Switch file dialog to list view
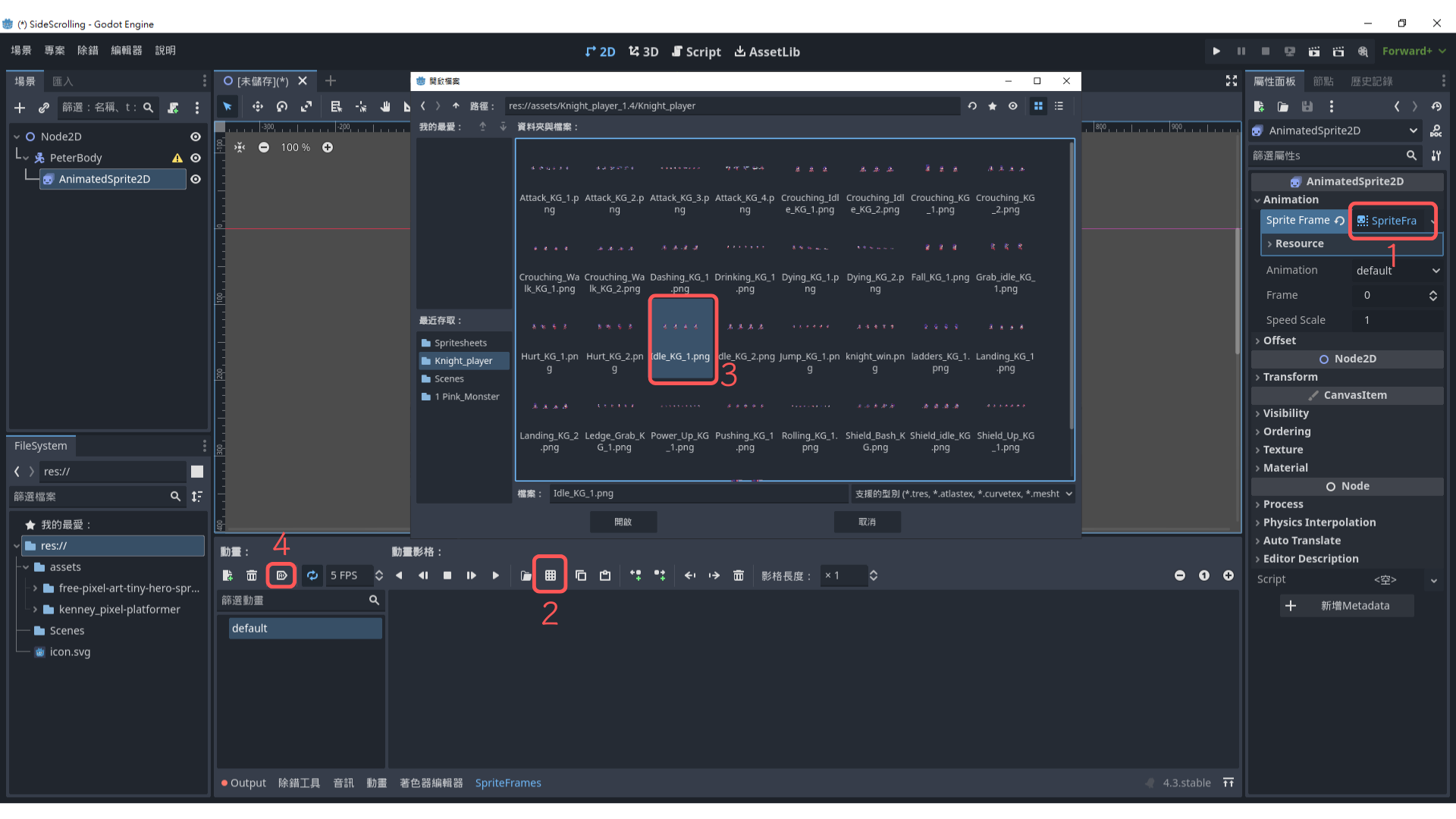Viewport: 1456px width, 819px height. [x=1059, y=106]
